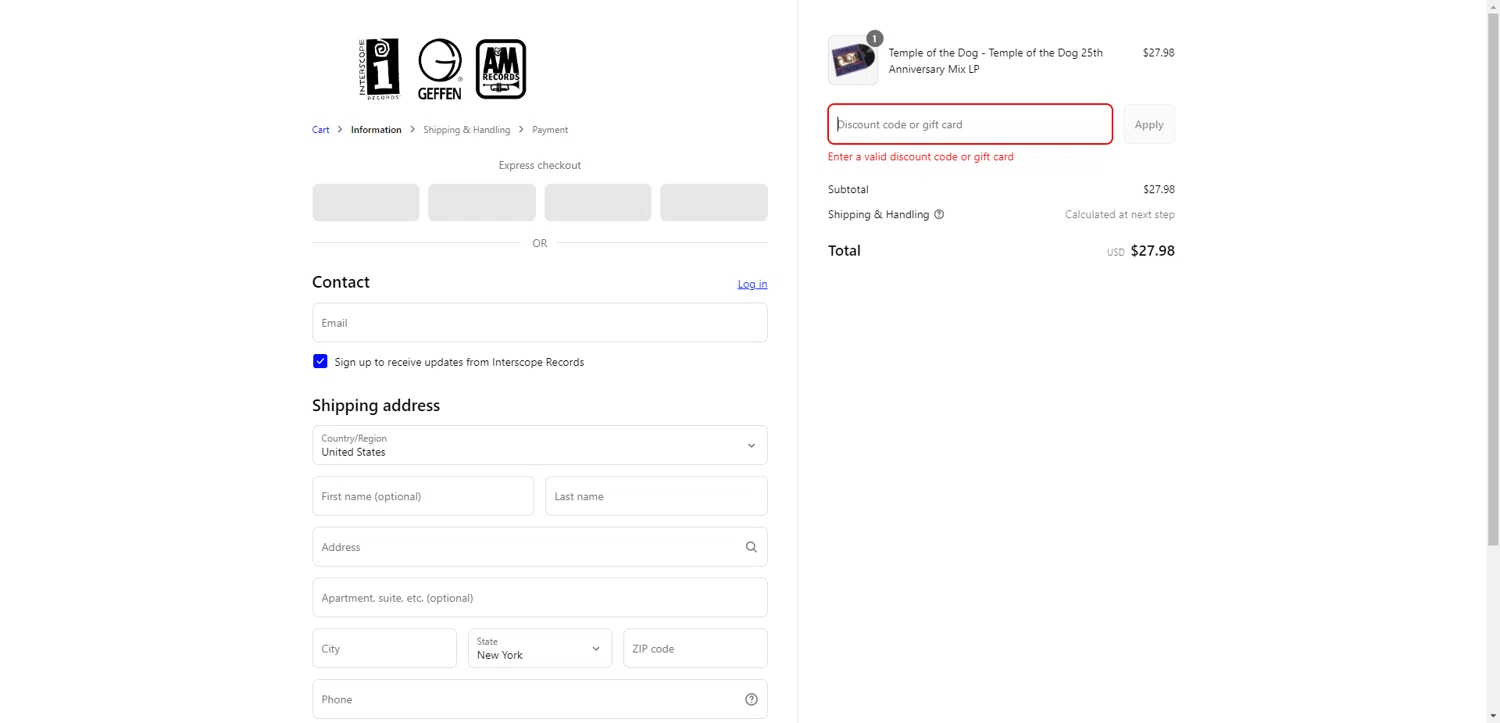1500x723 pixels.
Task: Click the phone field help icon
Action: (751, 699)
